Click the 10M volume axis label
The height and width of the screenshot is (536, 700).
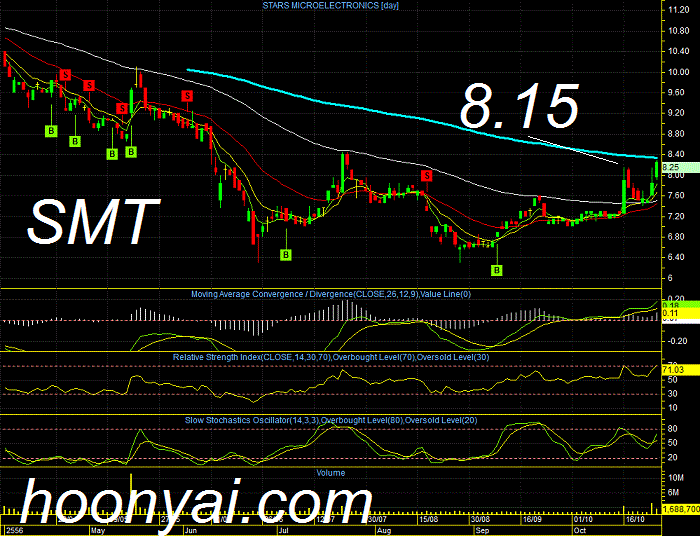pyautogui.click(x=676, y=478)
